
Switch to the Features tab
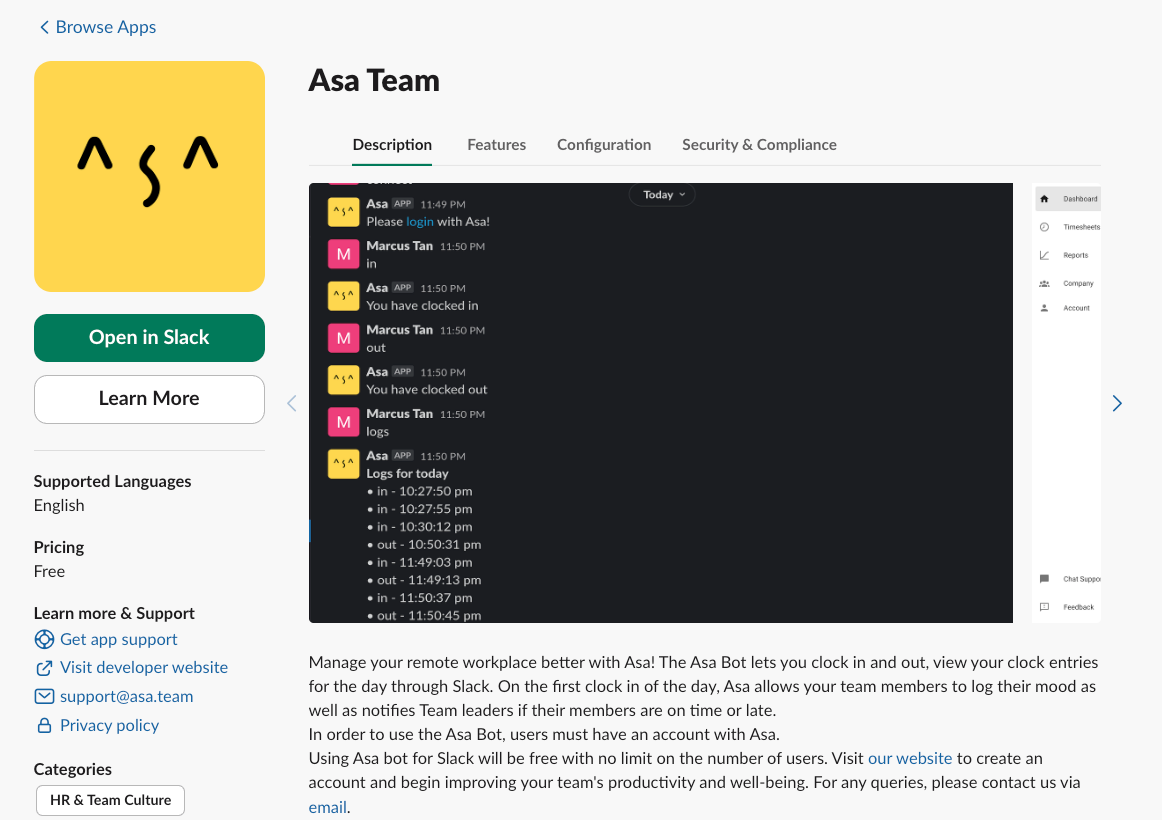click(496, 144)
